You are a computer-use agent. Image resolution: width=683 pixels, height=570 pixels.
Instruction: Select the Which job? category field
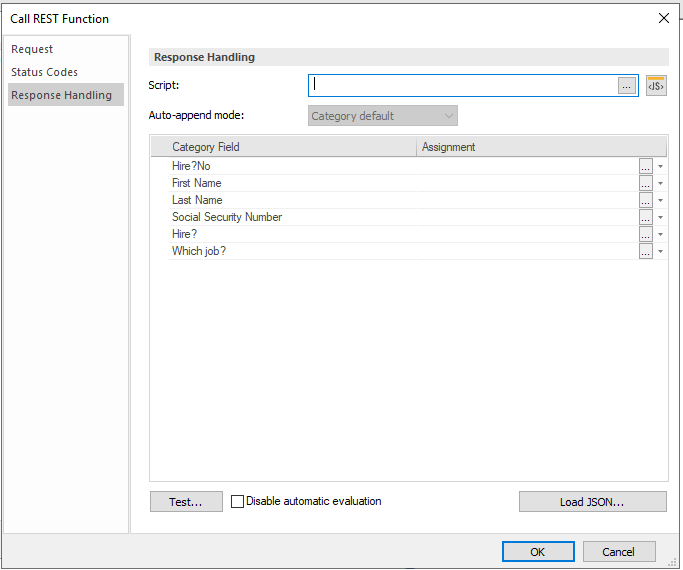pyautogui.click(x=199, y=251)
